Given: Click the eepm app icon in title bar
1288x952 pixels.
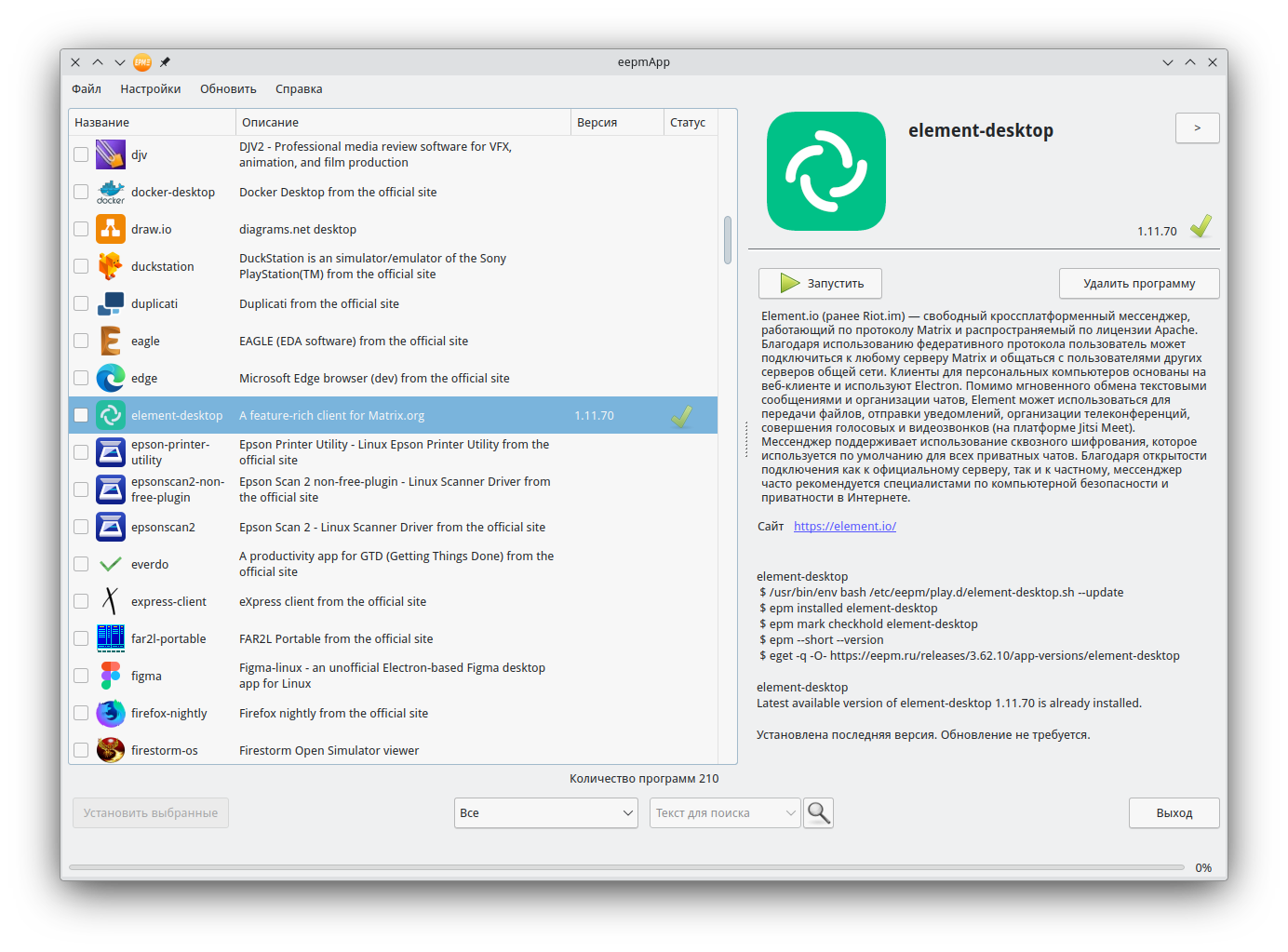Looking at the screenshot, I should pyautogui.click(x=142, y=62).
